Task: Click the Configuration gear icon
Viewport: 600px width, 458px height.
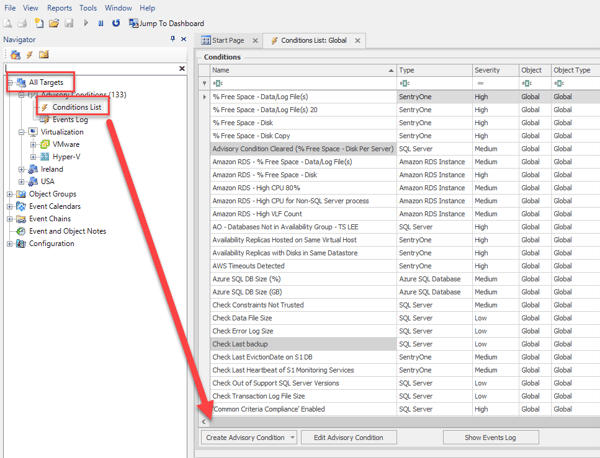Action: [x=21, y=244]
